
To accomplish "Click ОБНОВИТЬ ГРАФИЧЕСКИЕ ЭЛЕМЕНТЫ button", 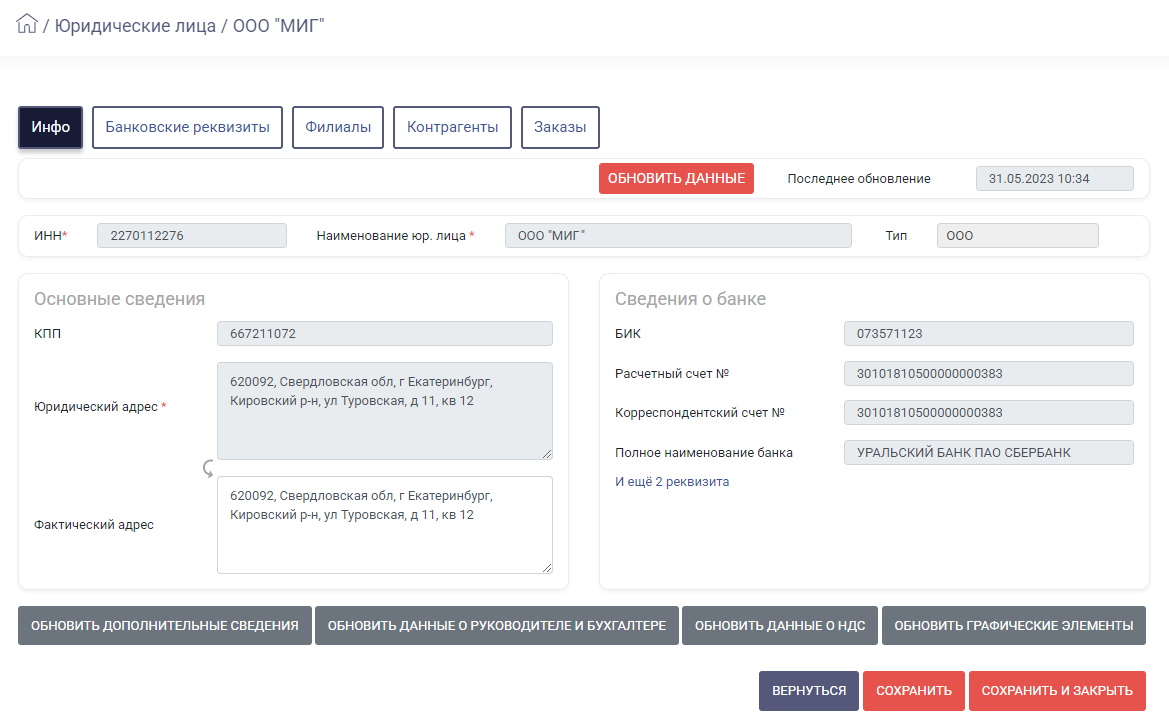I will (1014, 625).
